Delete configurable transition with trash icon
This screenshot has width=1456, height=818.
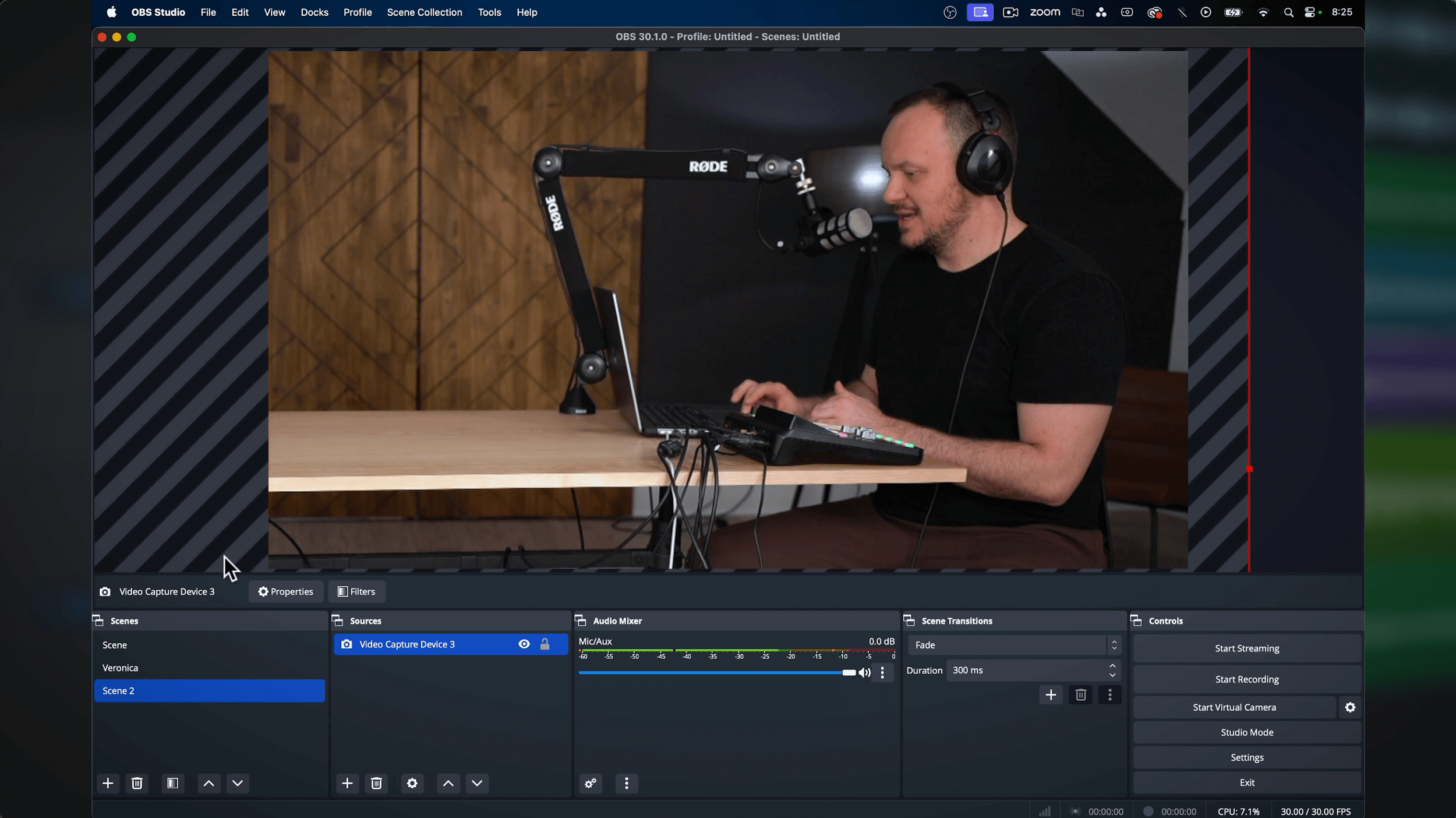coord(1080,694)
